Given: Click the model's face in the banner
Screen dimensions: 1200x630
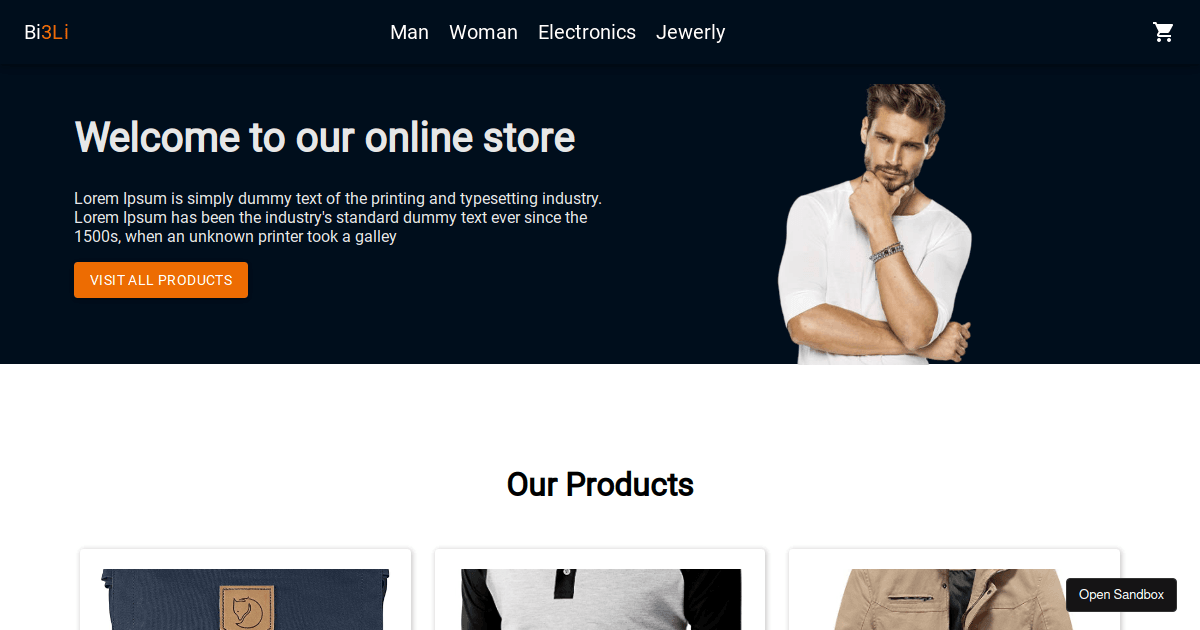Looking at the screenshot, I should tap(893, 150).
